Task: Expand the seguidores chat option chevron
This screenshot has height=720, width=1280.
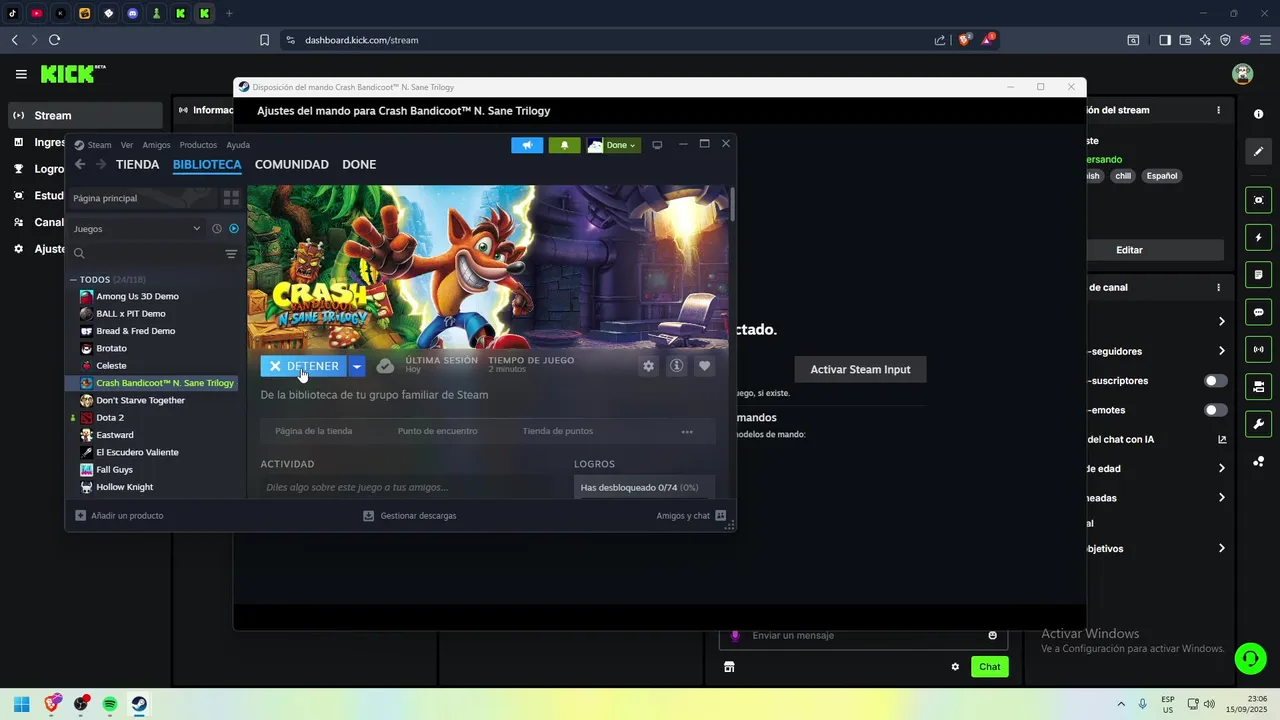Action: pos(1221,351)
